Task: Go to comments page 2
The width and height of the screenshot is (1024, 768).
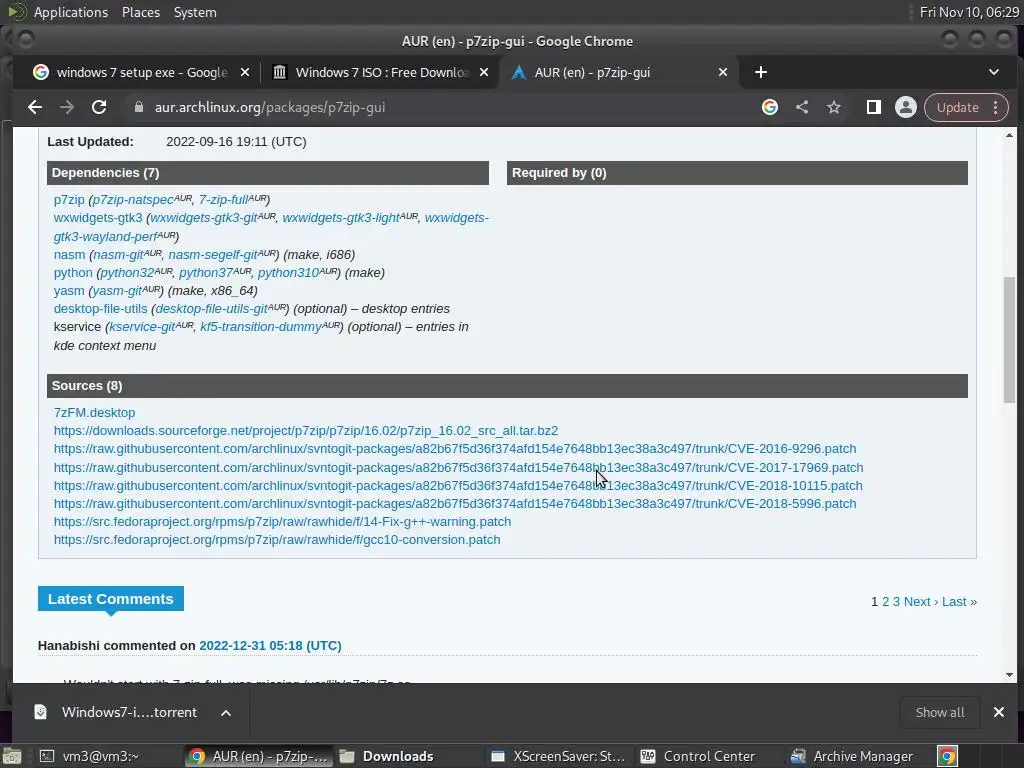Action: (886, 602)
